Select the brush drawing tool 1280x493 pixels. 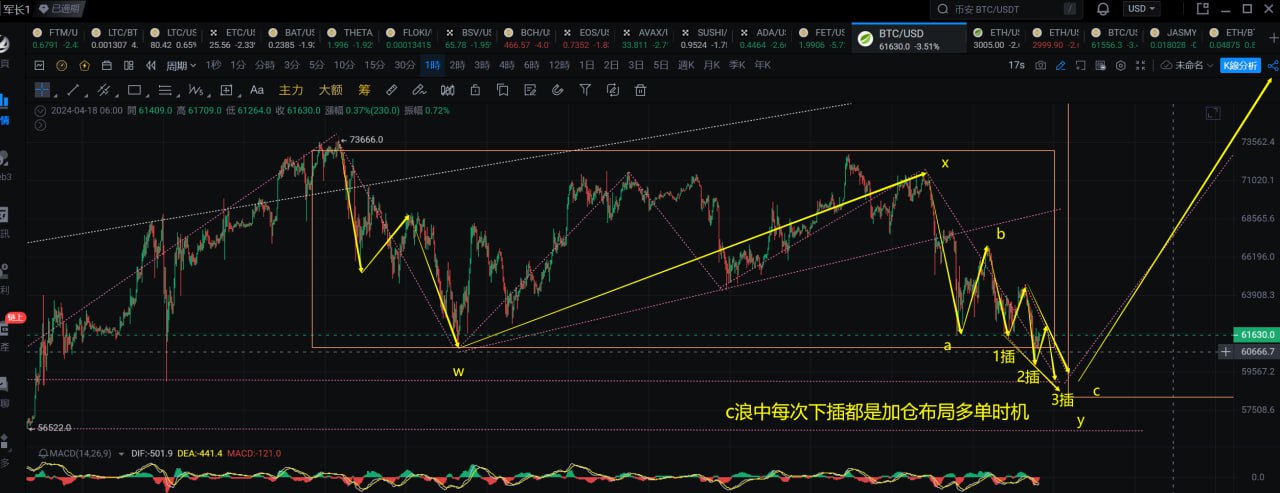(420, 89)
